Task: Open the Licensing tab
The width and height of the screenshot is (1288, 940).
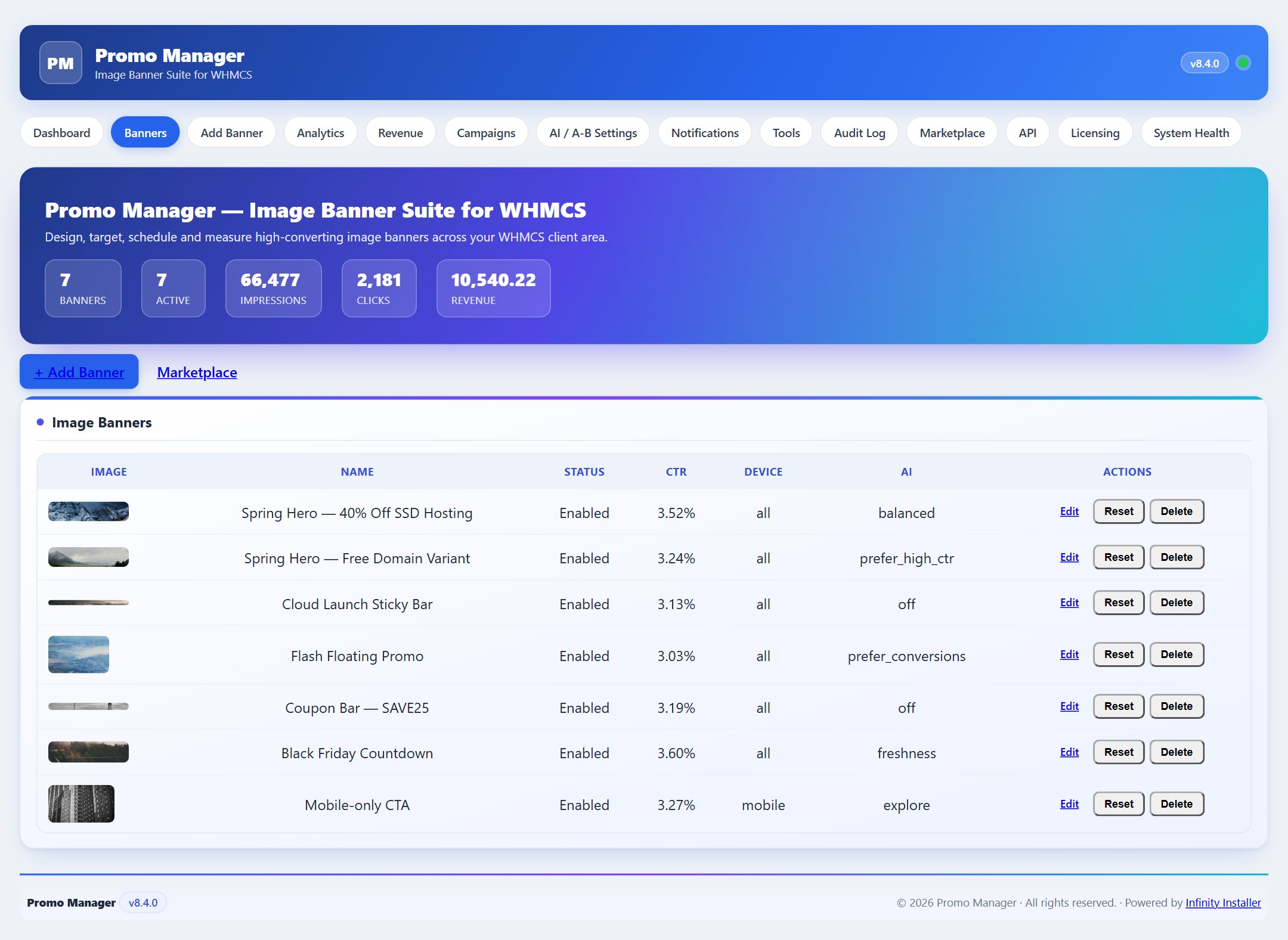Action: [x=1095, y=132]
